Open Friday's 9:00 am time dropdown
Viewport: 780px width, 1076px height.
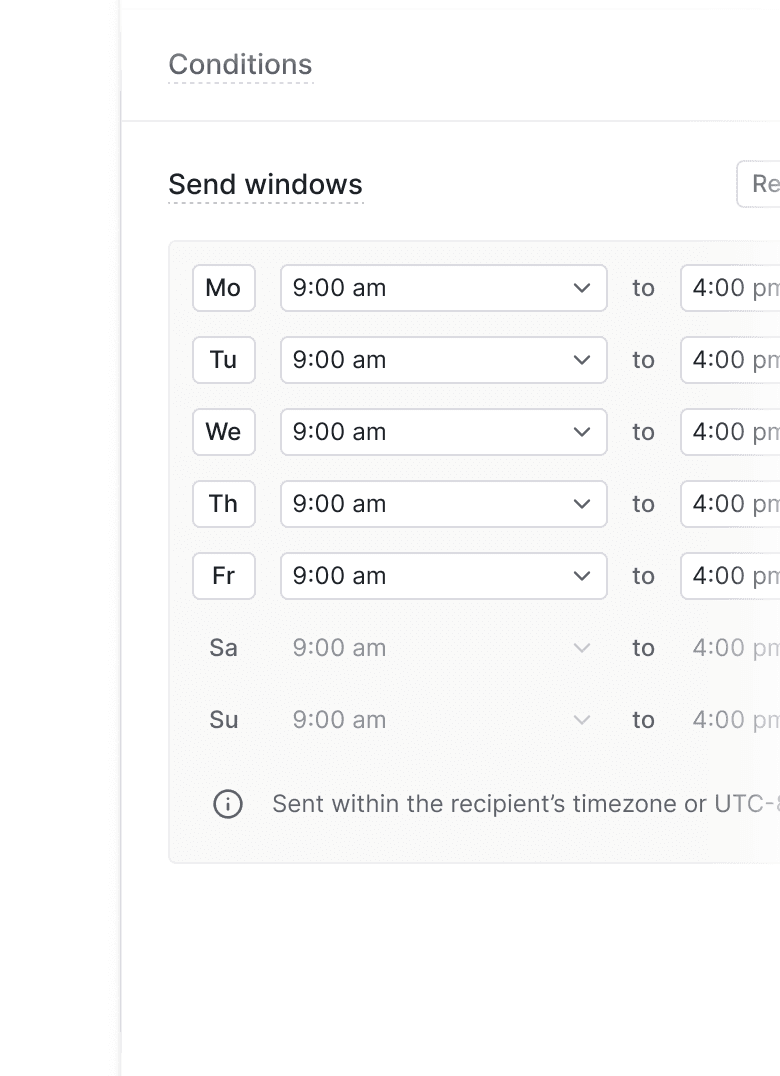[x=443, y=576]
